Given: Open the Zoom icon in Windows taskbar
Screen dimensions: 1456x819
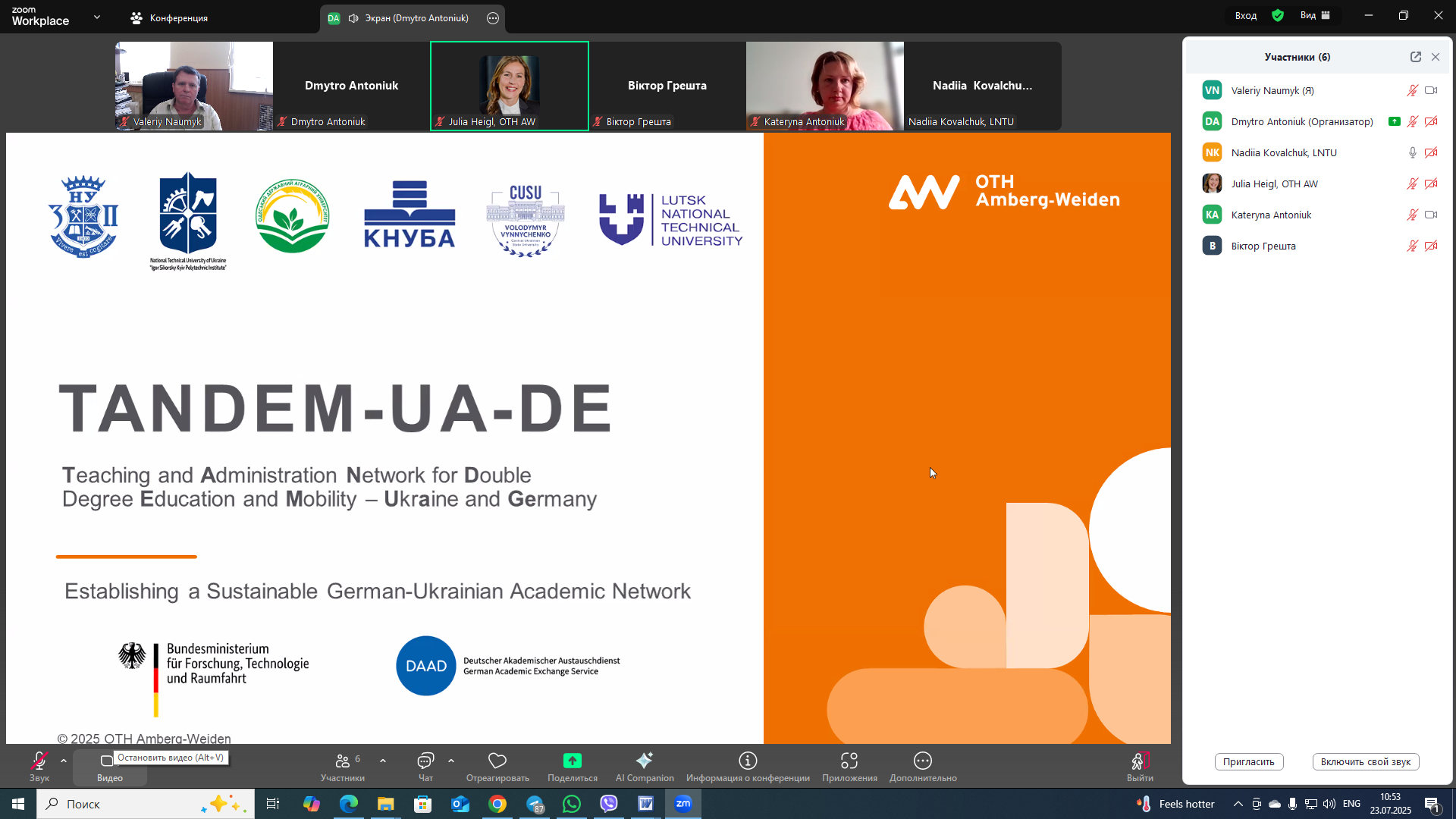Looking at the screenshot, I should point(683,804).
